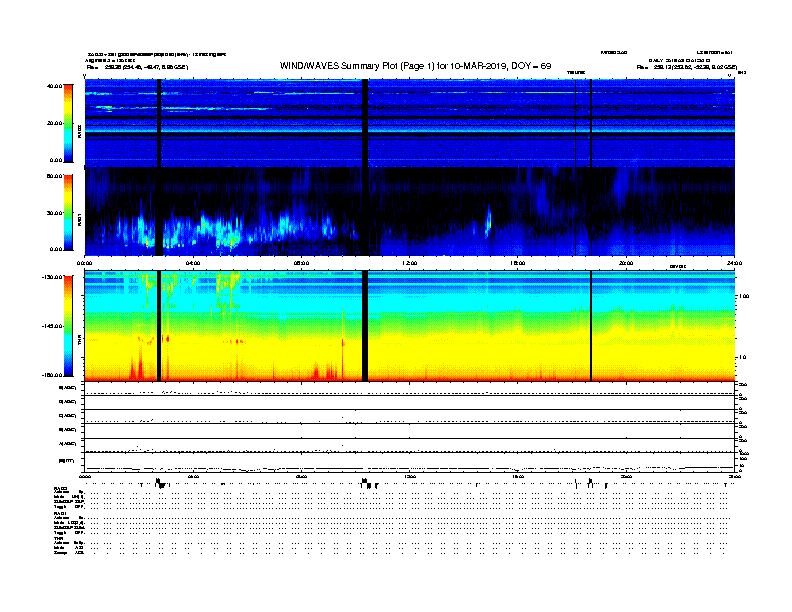
Task: Click the 00:00 time label under RAD1 panel
Action: pos(85,263)
